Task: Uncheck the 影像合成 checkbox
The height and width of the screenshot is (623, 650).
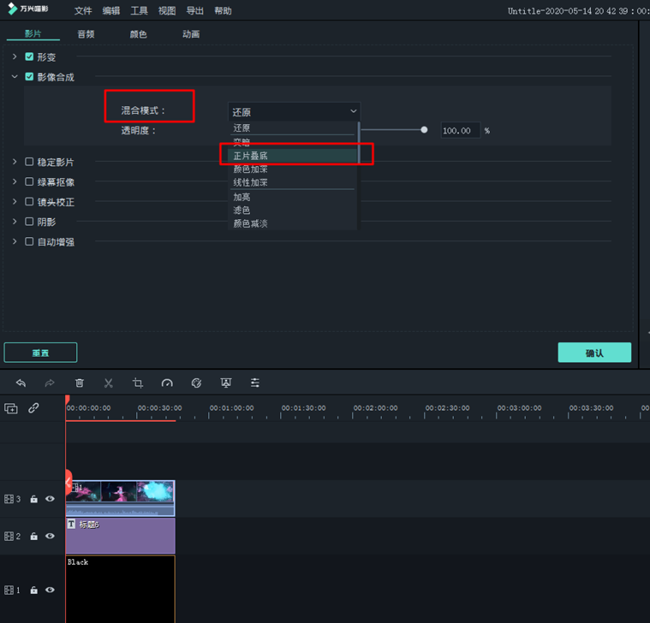Action: (x=29, y=76)
